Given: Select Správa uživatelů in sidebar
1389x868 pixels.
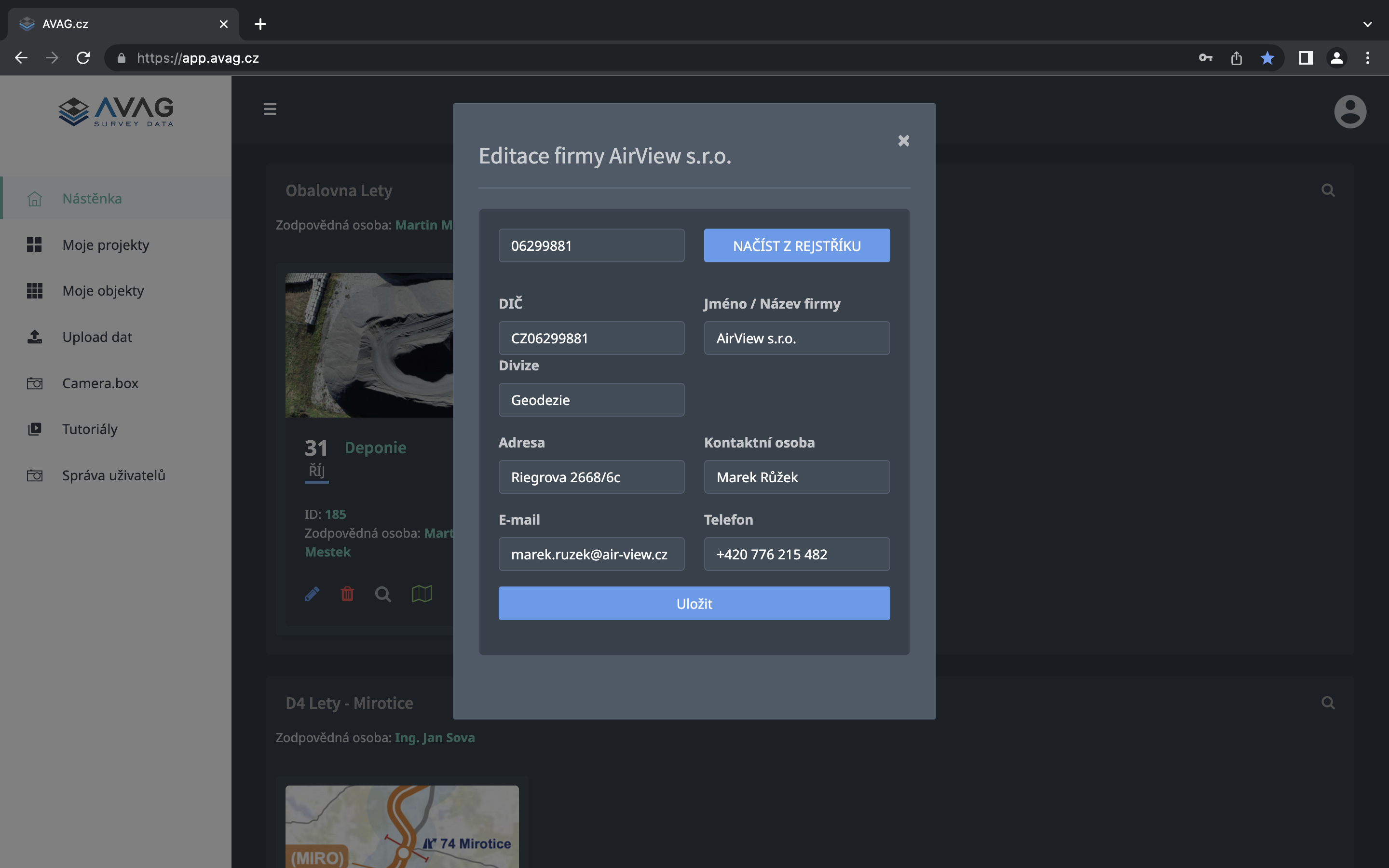Looking at the screenshot, I should (x=114, y=475).
